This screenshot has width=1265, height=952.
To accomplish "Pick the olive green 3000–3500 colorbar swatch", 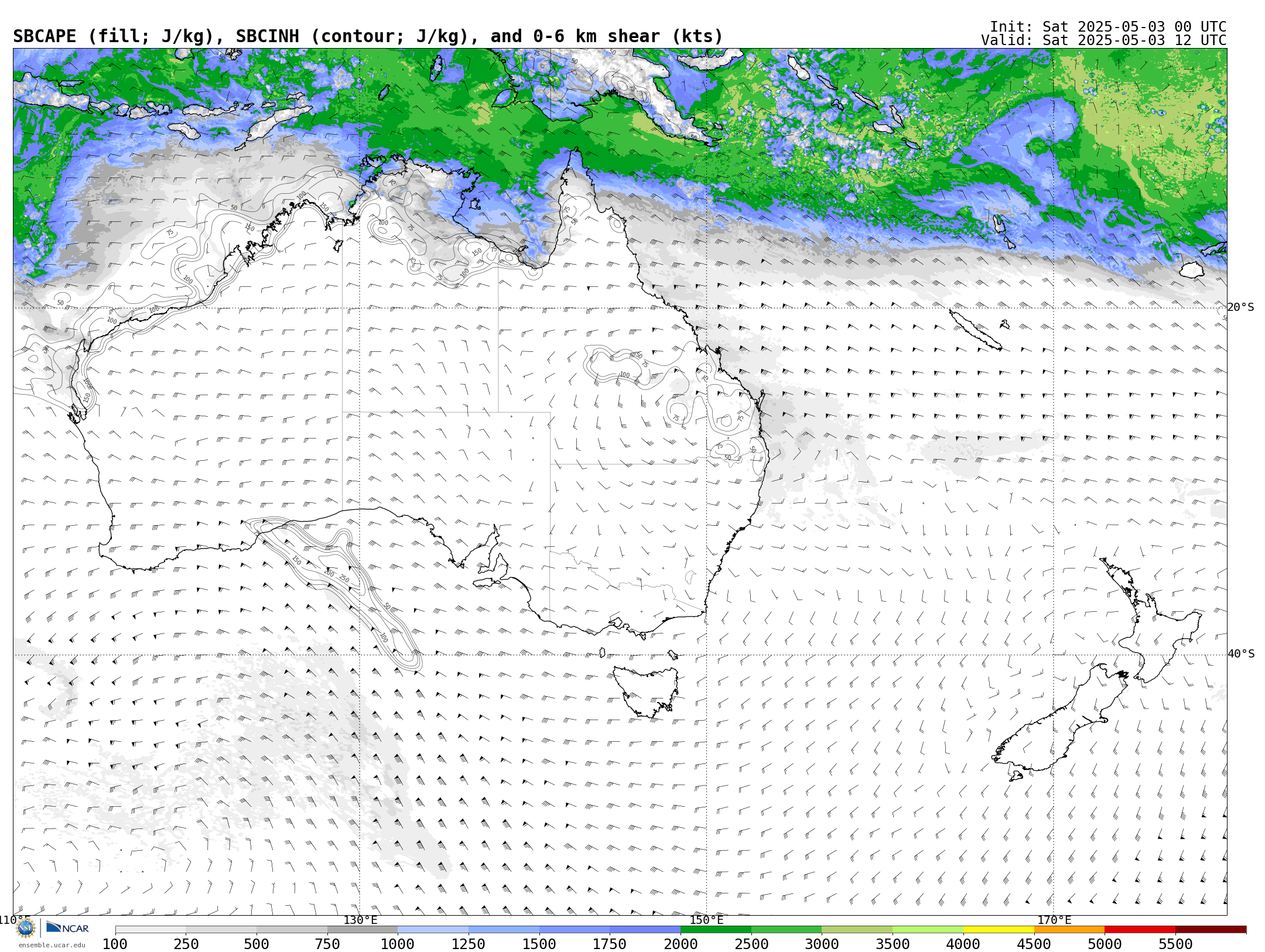I will click(857, 930).
